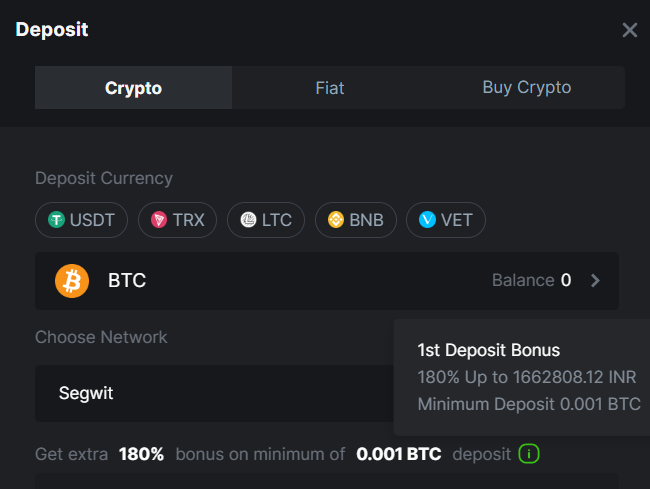Expand the BTC currency selector chevron

(595, 281)
